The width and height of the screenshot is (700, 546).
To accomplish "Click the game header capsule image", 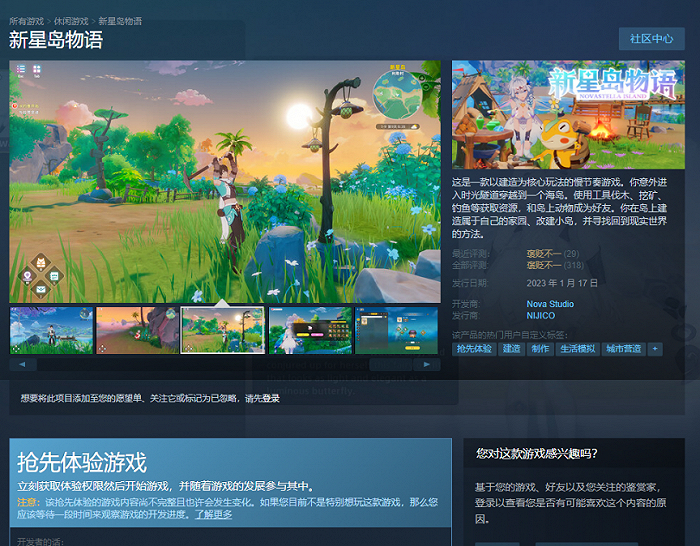I will pyautogui.click(x=568, y=115).
